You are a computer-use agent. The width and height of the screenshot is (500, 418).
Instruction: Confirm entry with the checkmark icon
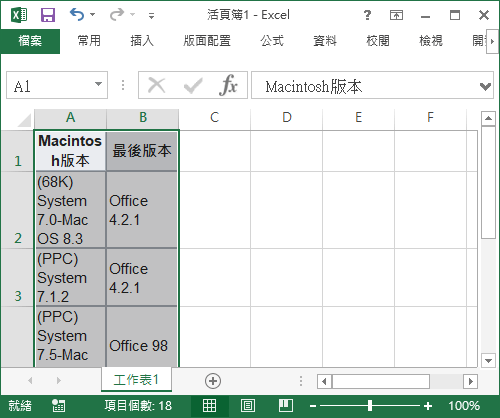[x=193, y=85]
